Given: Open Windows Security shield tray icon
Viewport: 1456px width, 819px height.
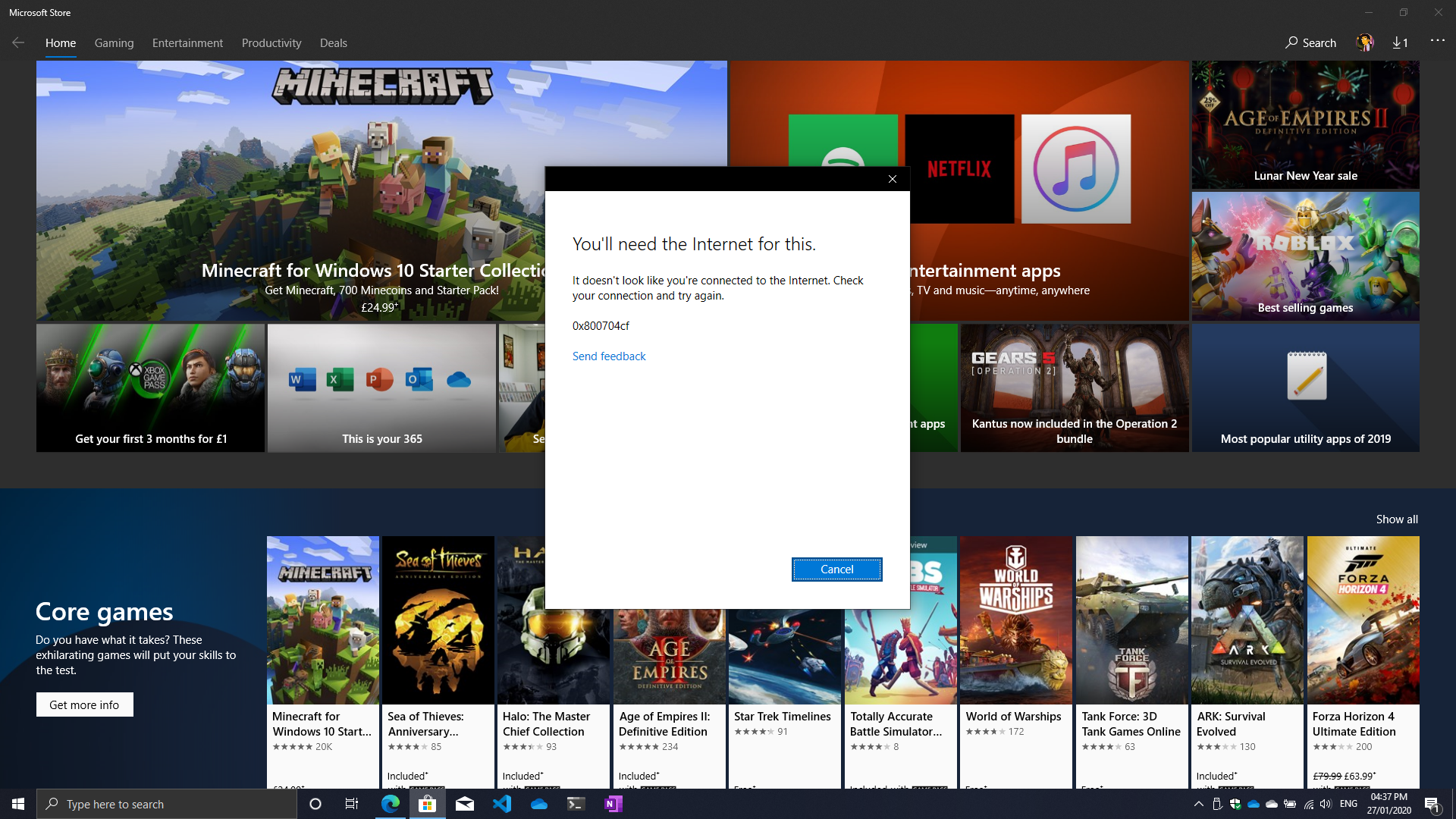Looking at the screenshot, I should coord(1235,804).
